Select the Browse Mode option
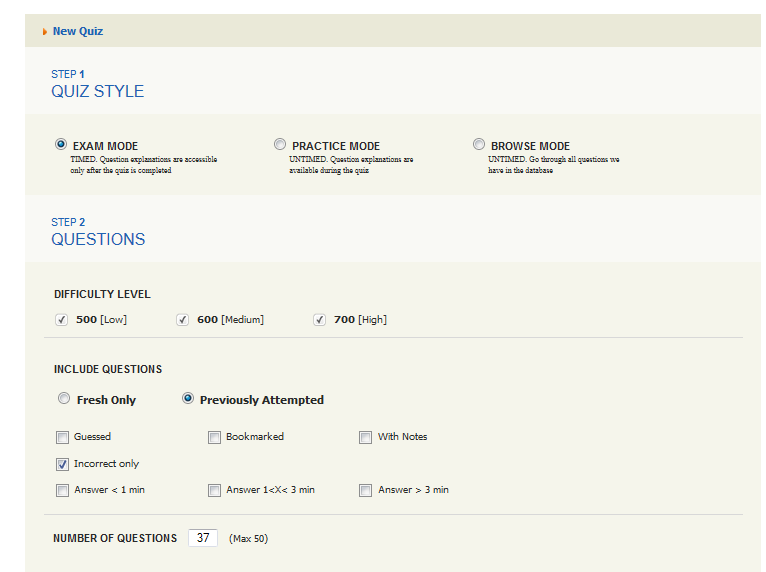This screenshot has width=766, height=572. click(x=479, y=145)
